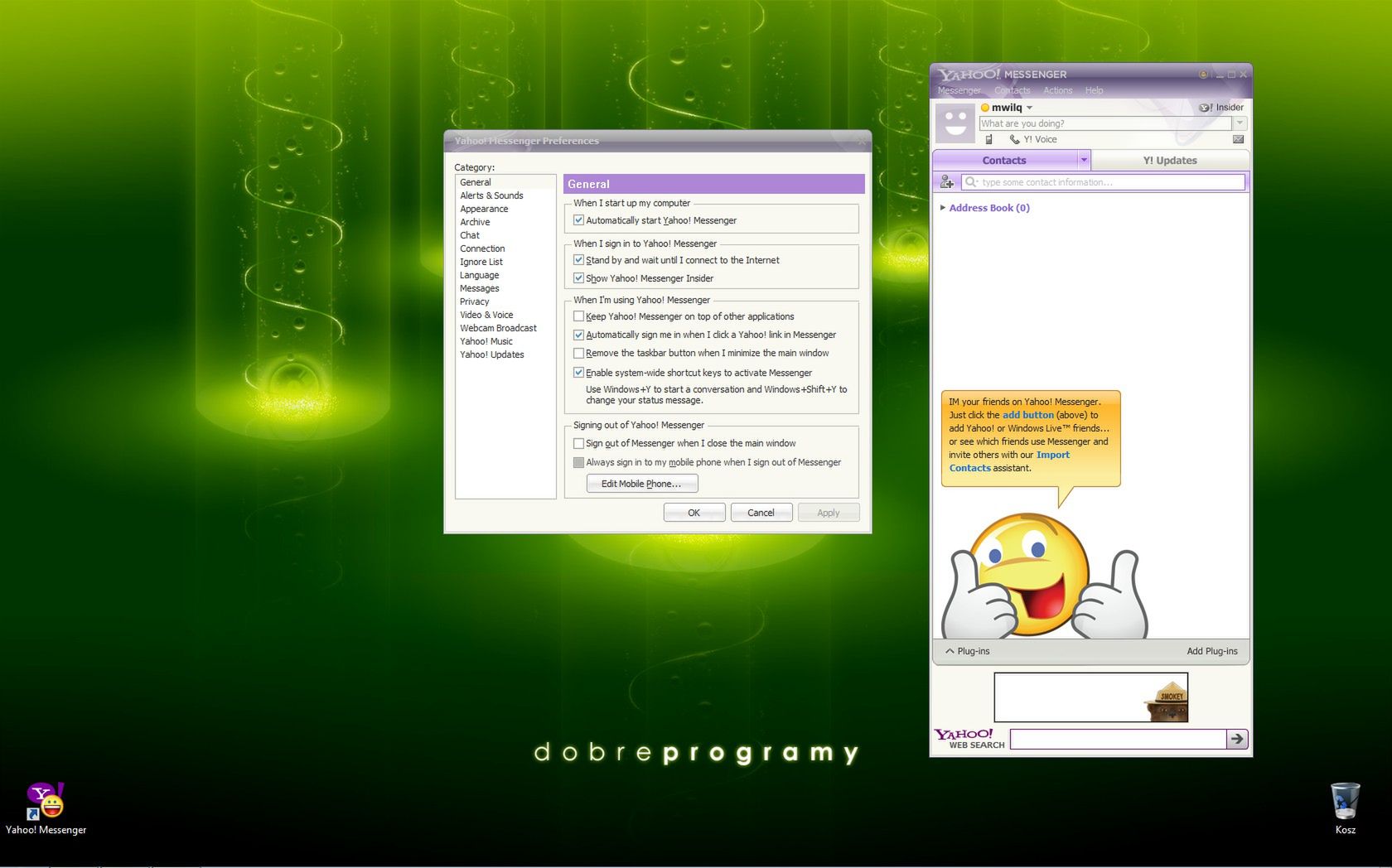Expand the Address Book (0) group

coord(943,208)
